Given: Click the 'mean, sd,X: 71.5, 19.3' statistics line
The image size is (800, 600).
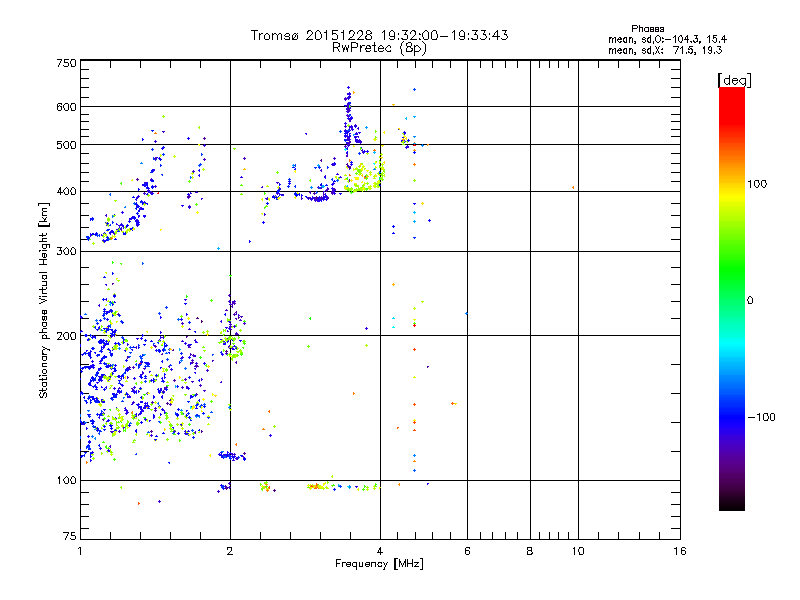Looking at the screenshot, I should tap(665, 50).
